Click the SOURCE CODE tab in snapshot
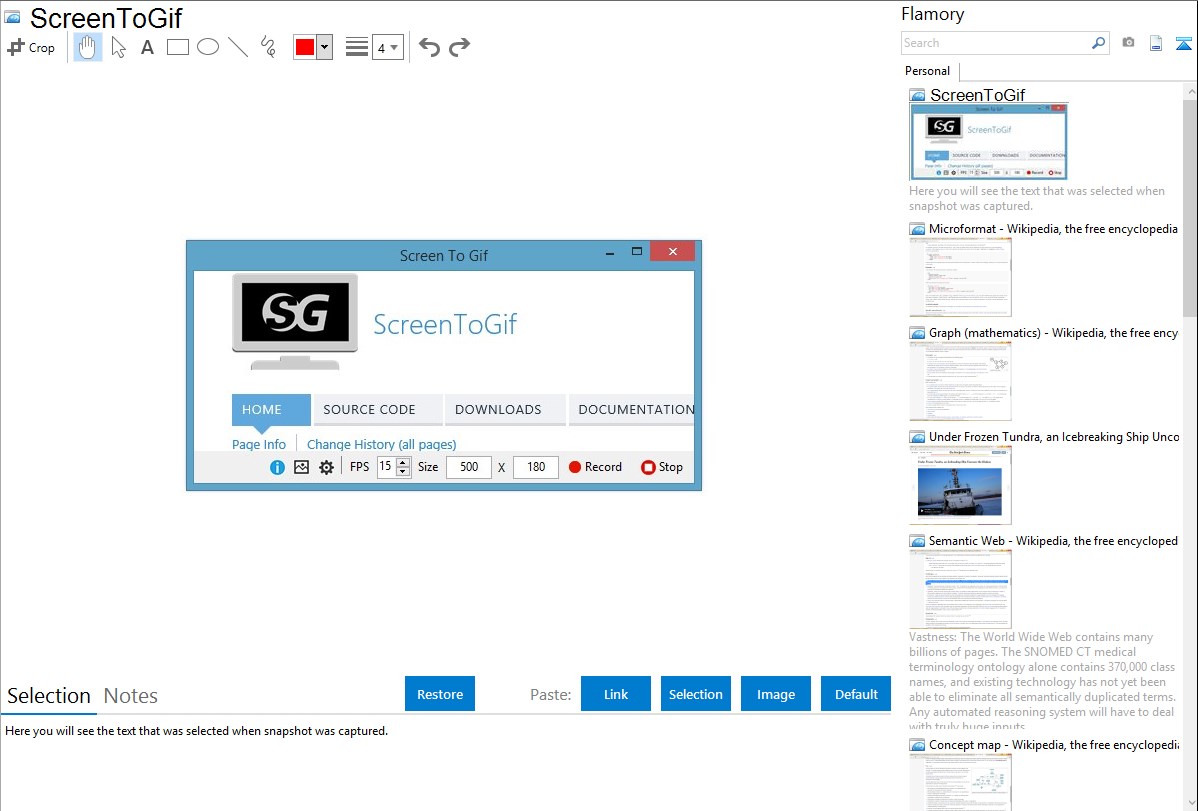The image size is (1198, 811). [378, 410]
